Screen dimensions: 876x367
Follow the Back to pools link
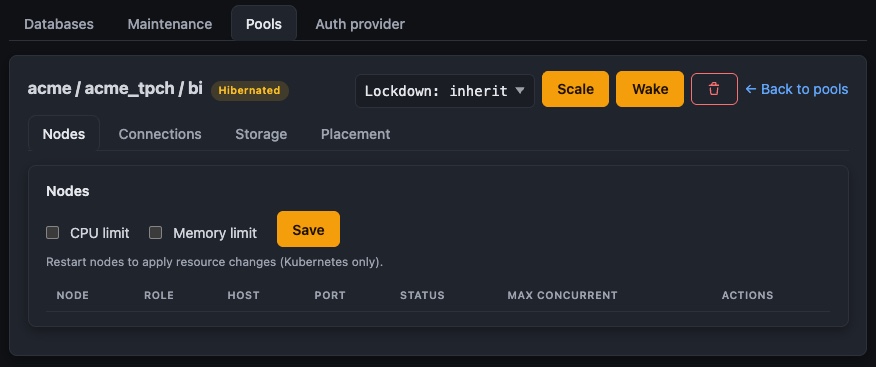pos(797,89)
